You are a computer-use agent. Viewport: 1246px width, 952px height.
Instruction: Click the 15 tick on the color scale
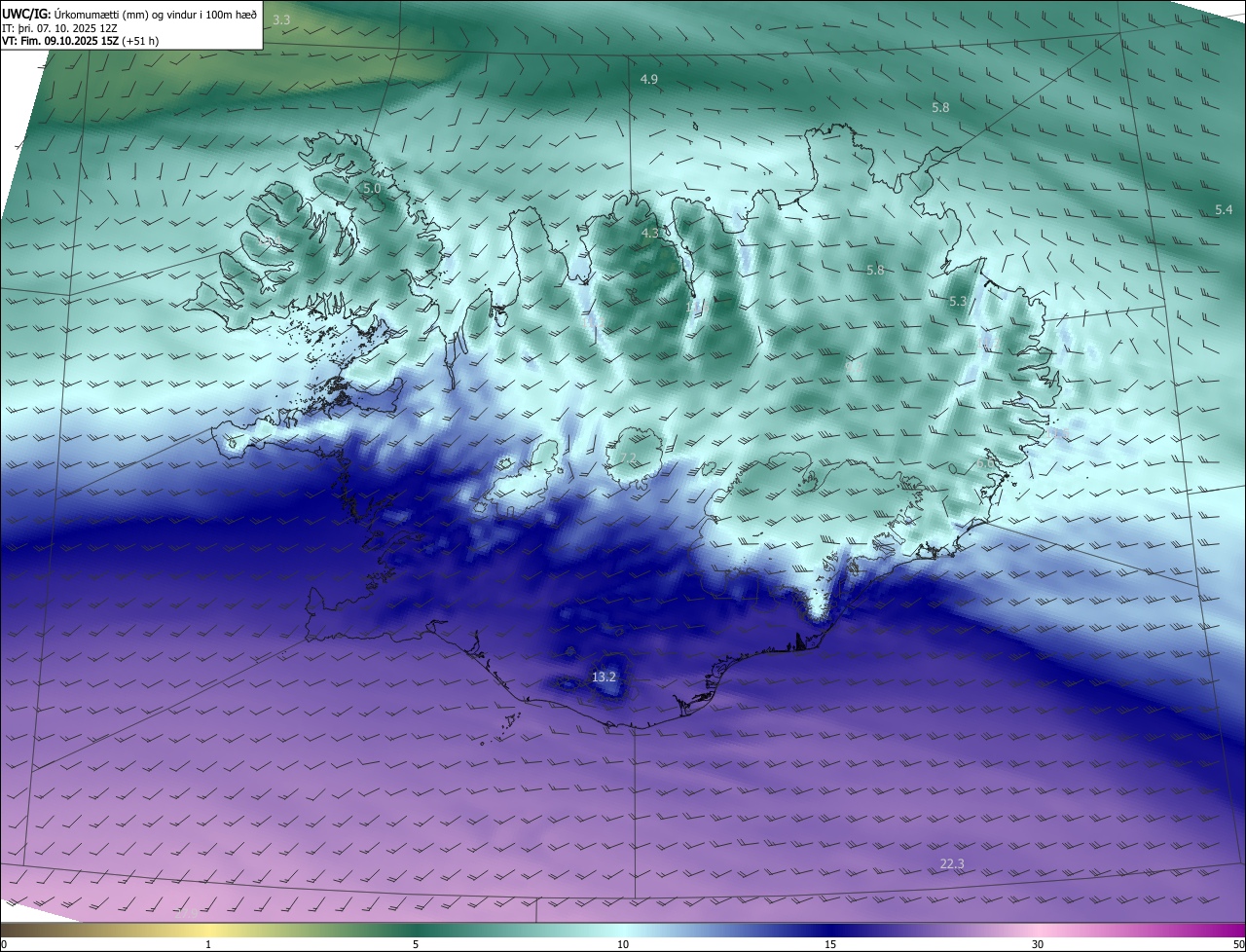pyautogui.click(x=830, y=945)
